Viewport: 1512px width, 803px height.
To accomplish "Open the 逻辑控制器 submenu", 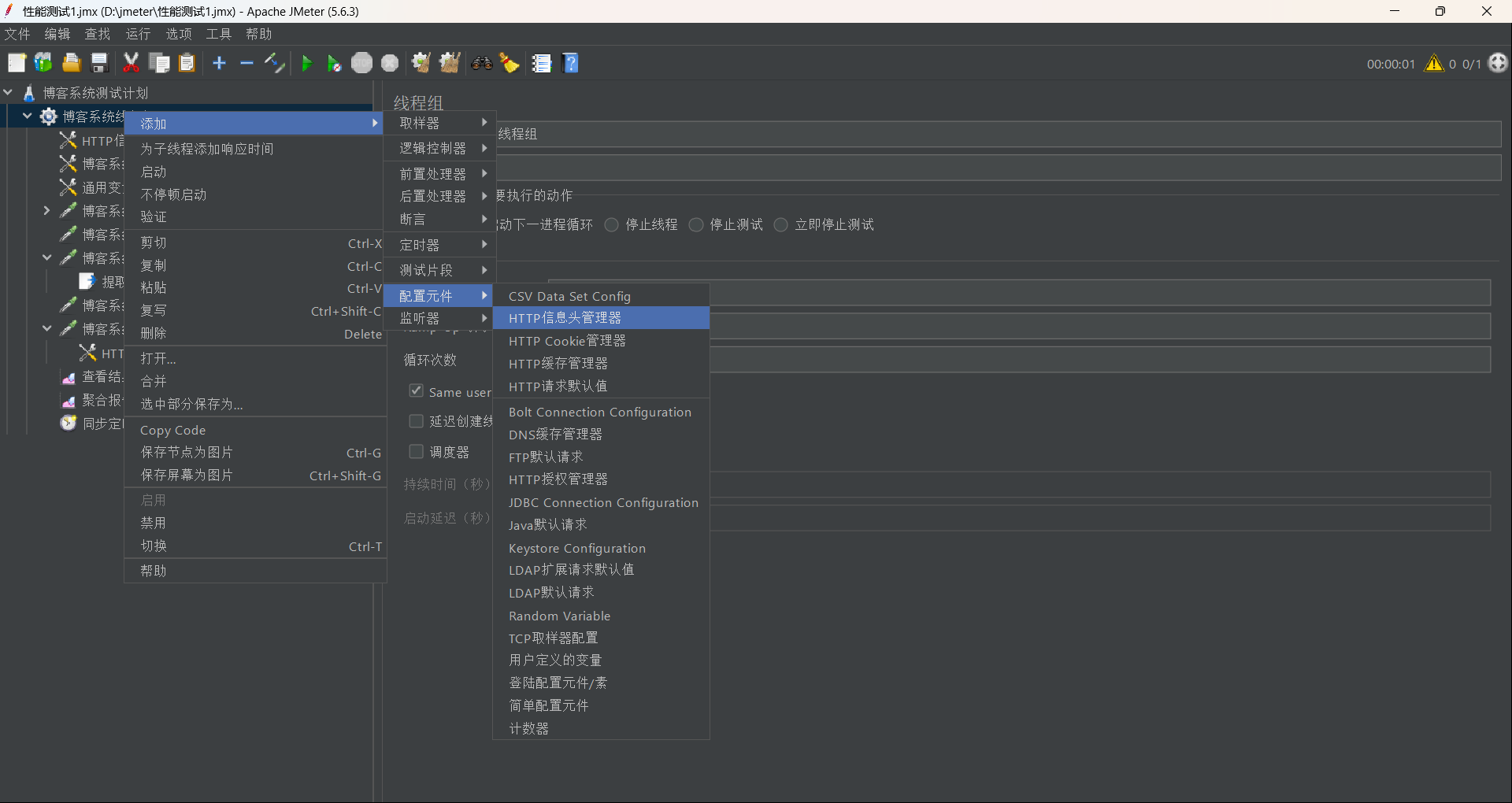I will coord(439,148).
